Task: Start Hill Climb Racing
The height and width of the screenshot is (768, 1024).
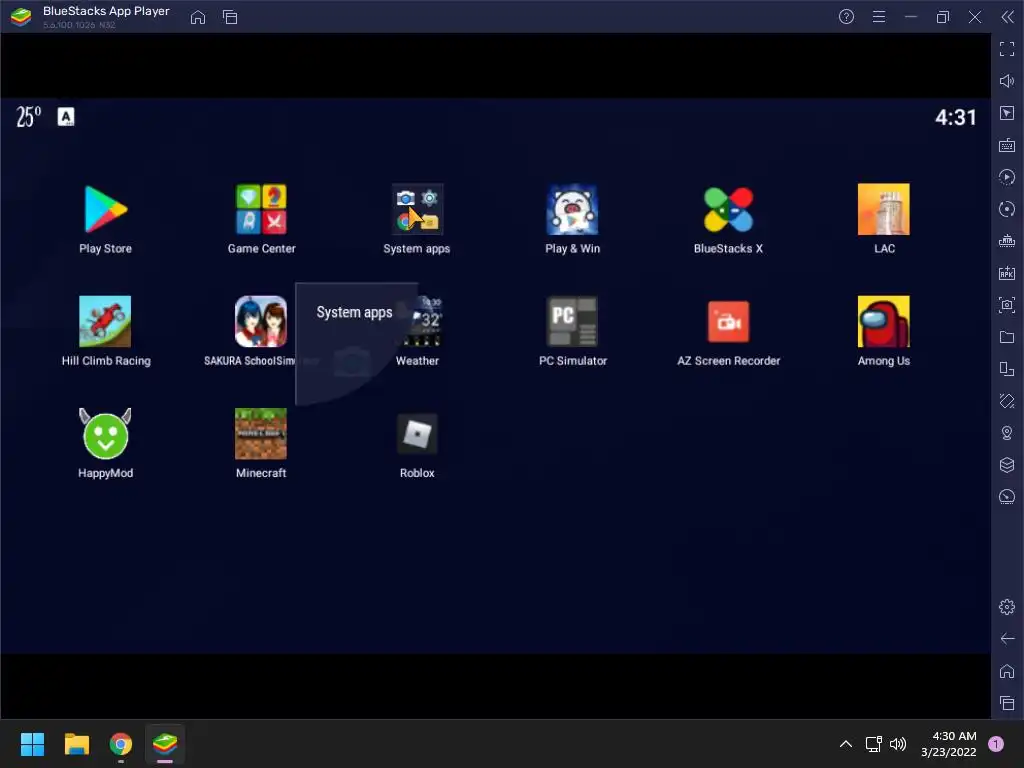Action: [x=105, y=321]
